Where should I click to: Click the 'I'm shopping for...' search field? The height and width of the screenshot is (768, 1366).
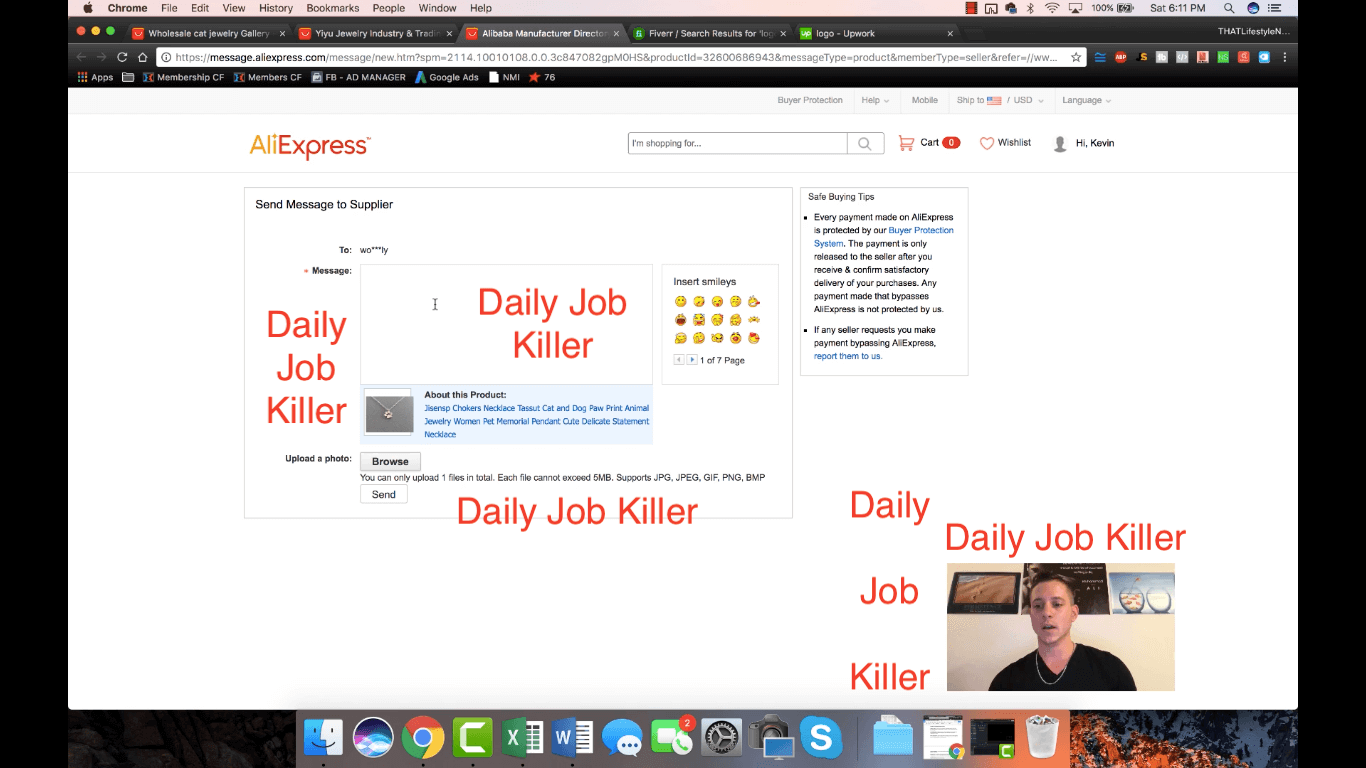pos(738,143)
